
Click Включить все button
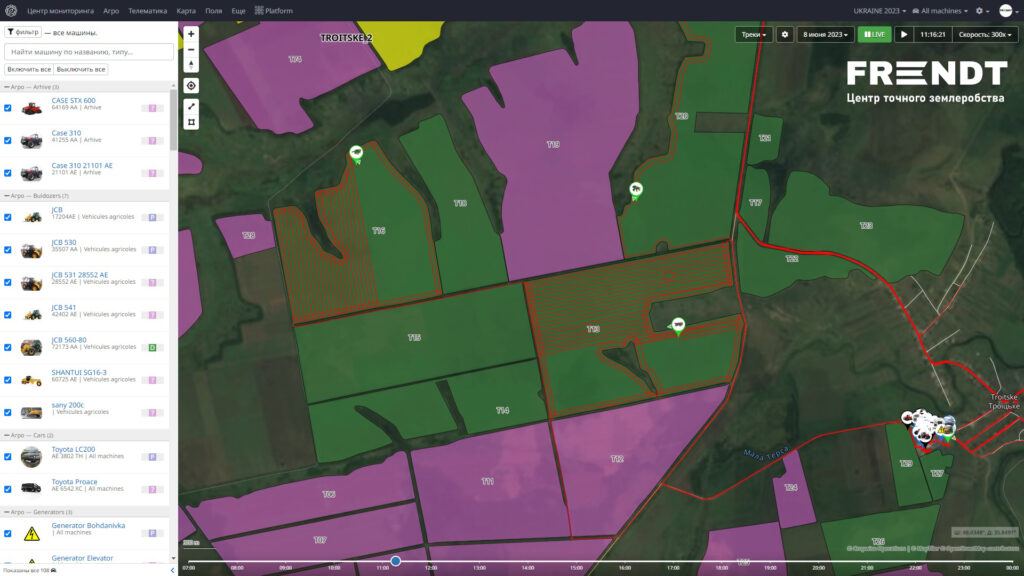tap(29, 69)
